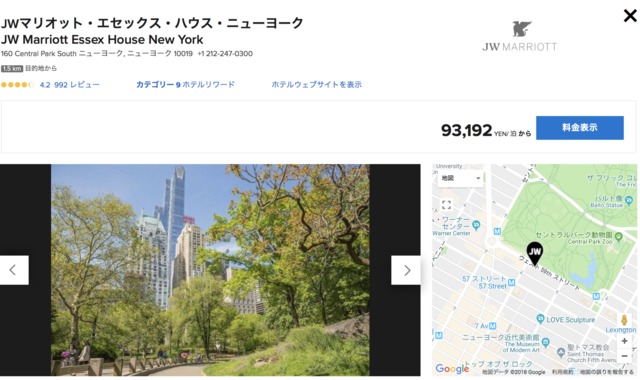This screenshot has width=640, height=380.
Task: Open the カテゴリー9 ホテルリワード link
Action: [x=185, y=84]
